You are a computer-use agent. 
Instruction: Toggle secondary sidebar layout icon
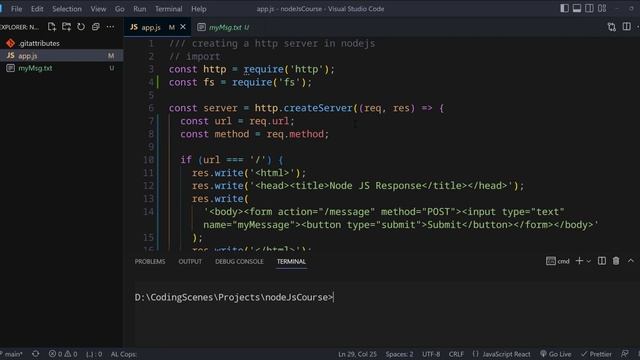pyautogui.click(x=589, y=8)
